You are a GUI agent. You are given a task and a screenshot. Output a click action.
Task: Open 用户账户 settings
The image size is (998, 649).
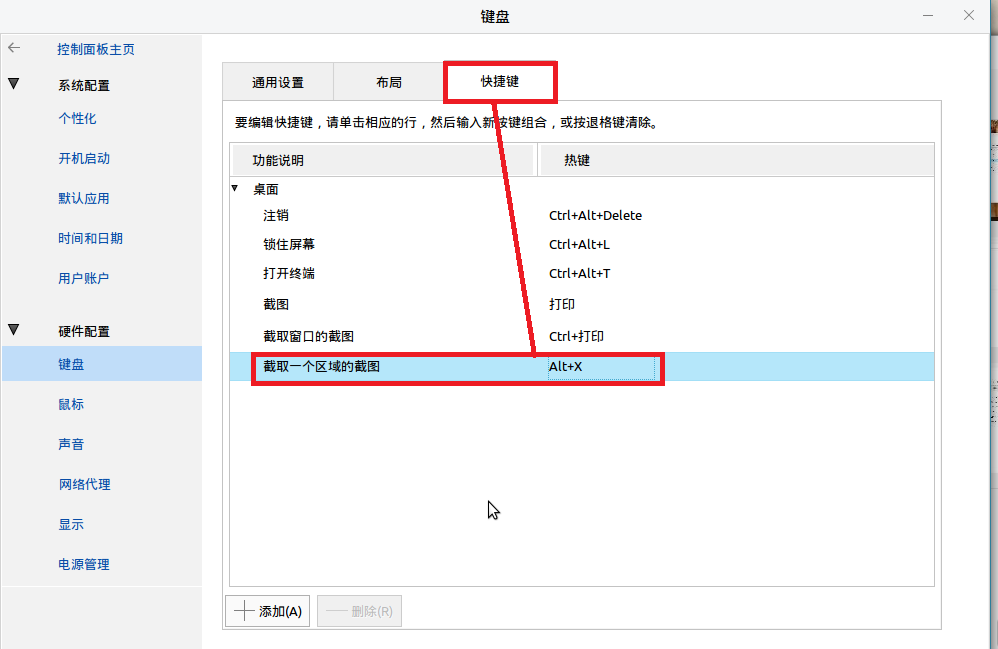point(84,279)
